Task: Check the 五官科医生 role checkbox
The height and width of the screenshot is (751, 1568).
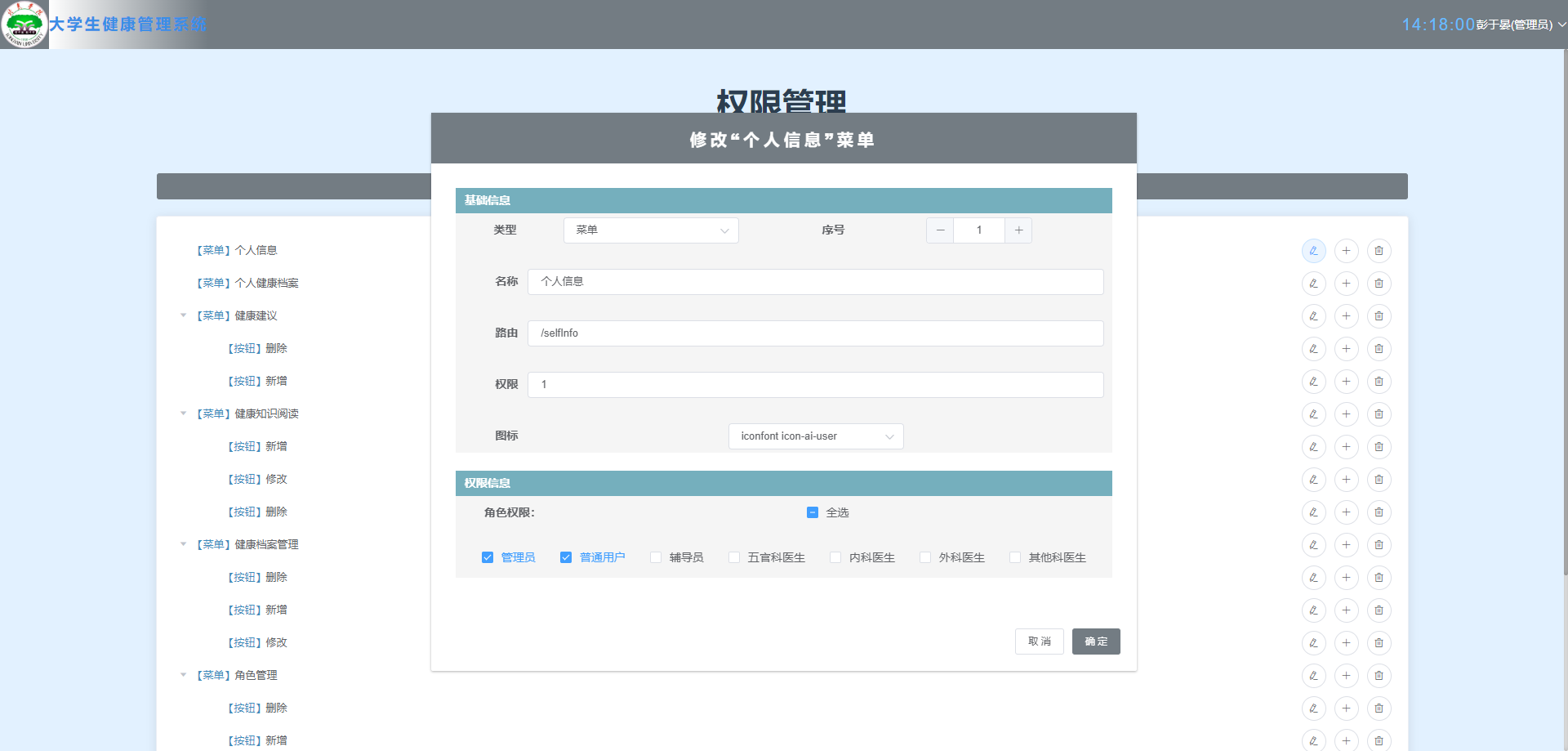Action: coord(734,557)
